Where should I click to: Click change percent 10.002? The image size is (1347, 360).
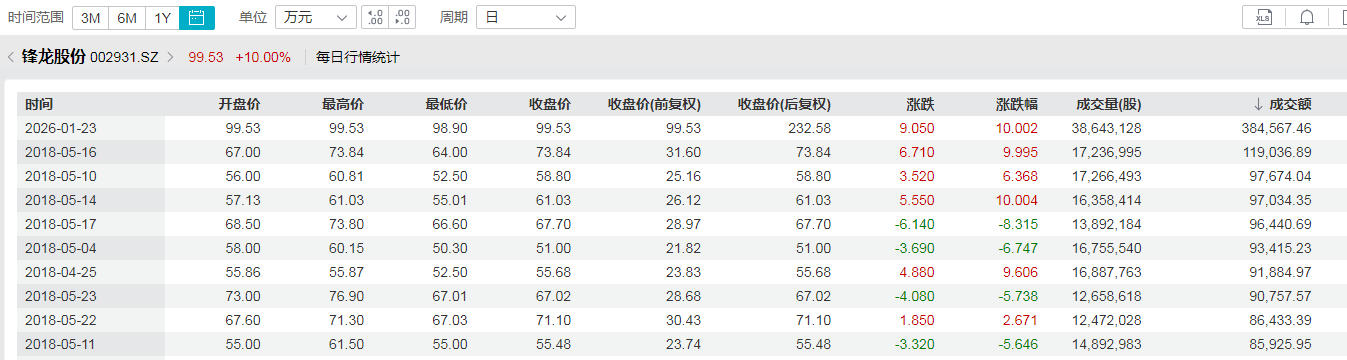(x=1017, y=128)
